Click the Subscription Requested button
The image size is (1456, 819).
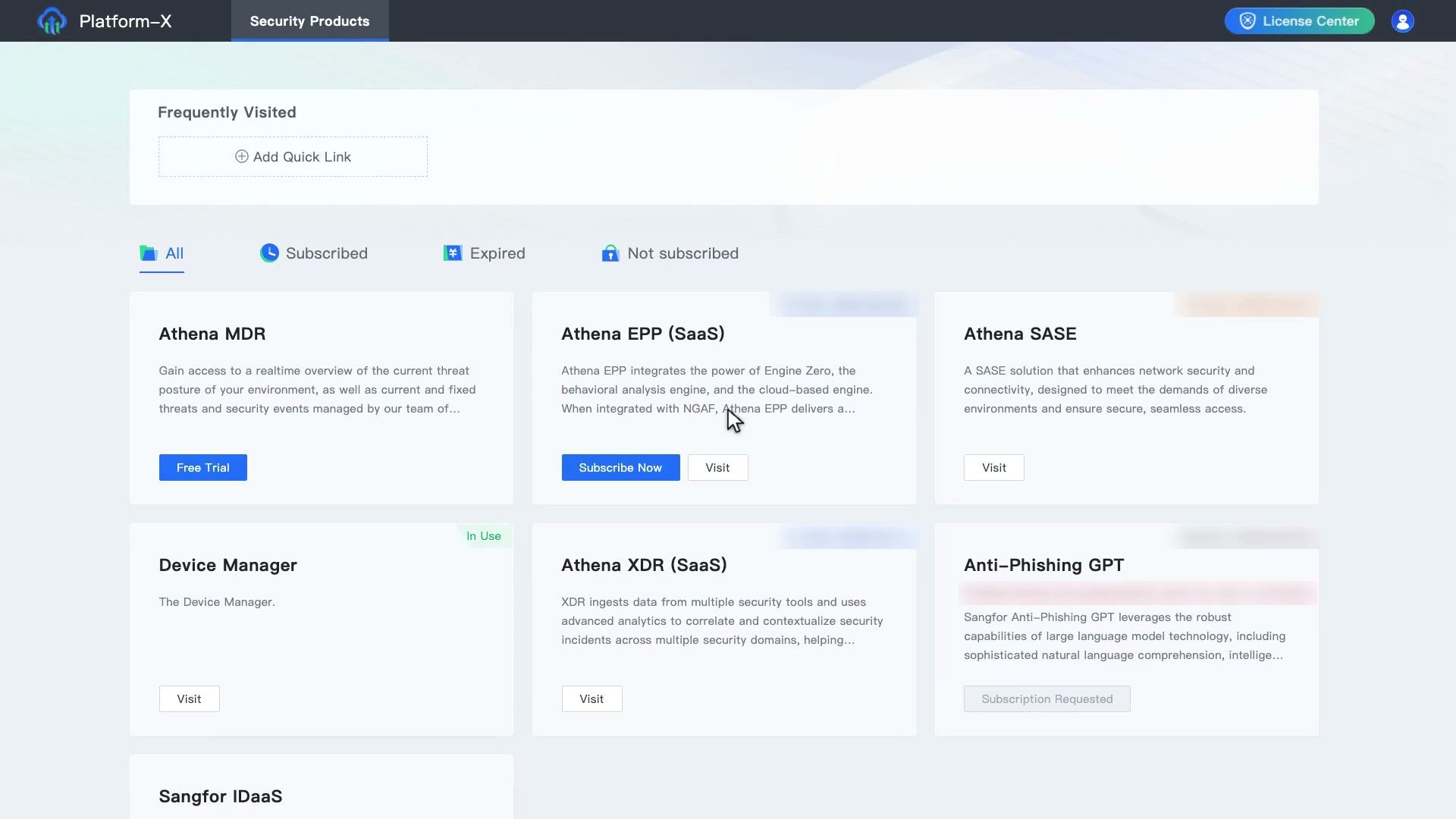coord(1046,699)
